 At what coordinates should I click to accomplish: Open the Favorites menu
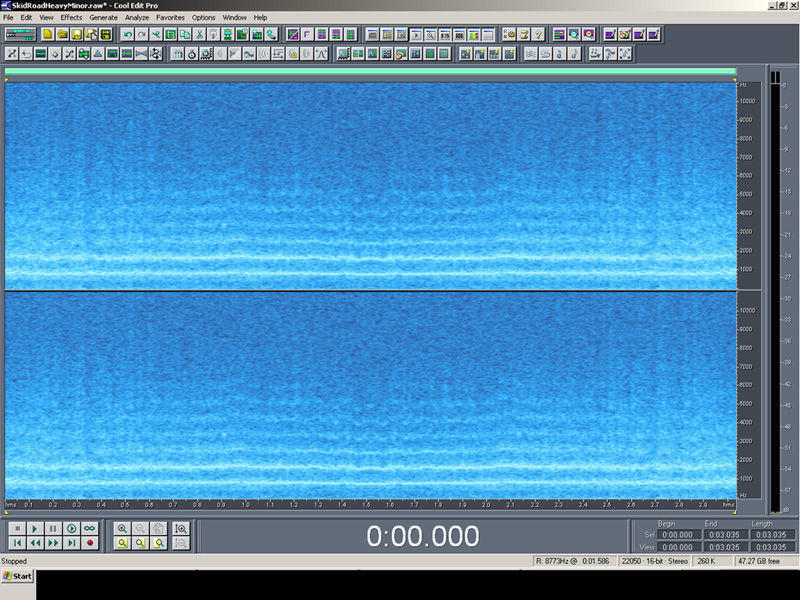pyautogui.click(x=170, y=17)
